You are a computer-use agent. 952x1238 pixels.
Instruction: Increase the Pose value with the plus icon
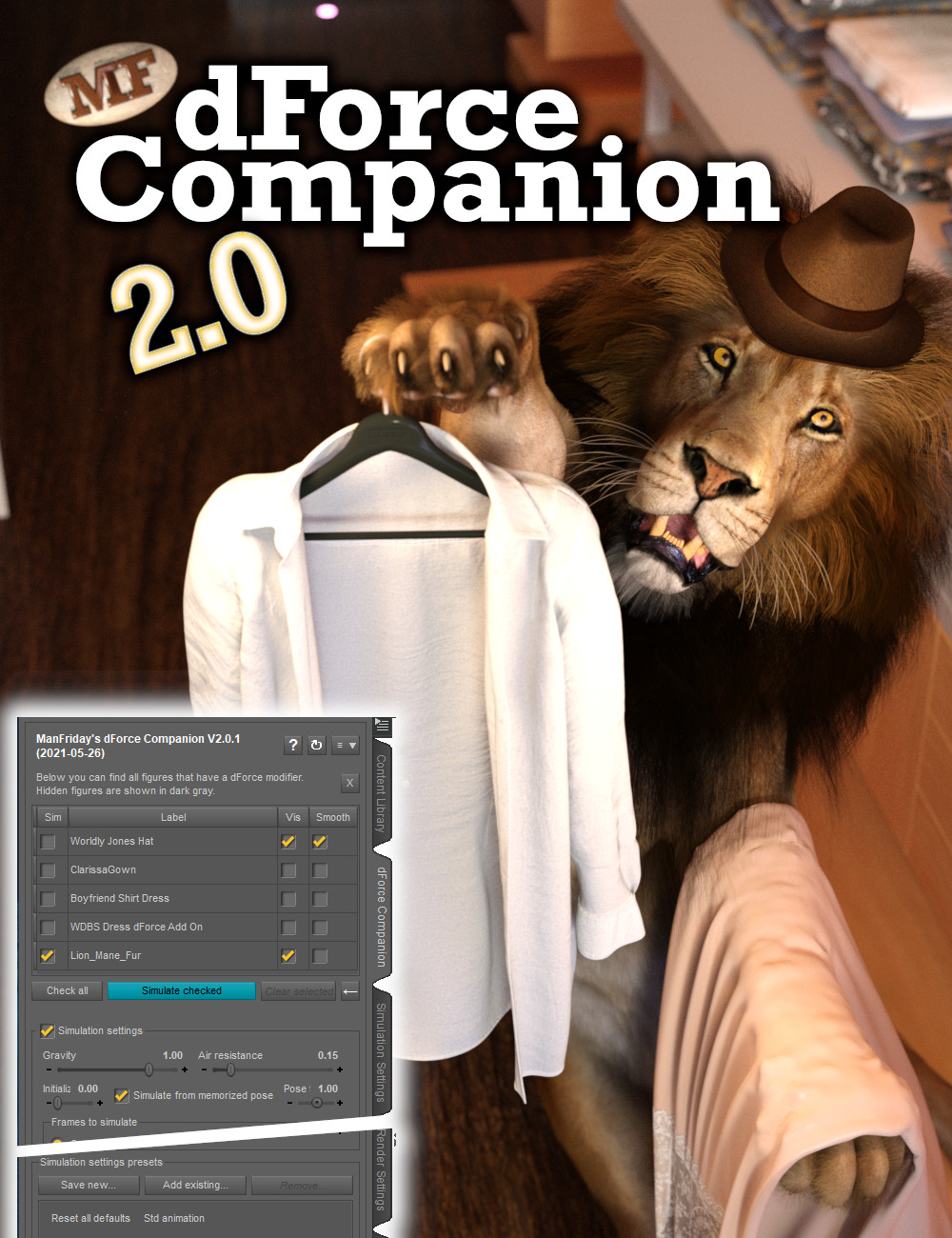point(340,1104)
